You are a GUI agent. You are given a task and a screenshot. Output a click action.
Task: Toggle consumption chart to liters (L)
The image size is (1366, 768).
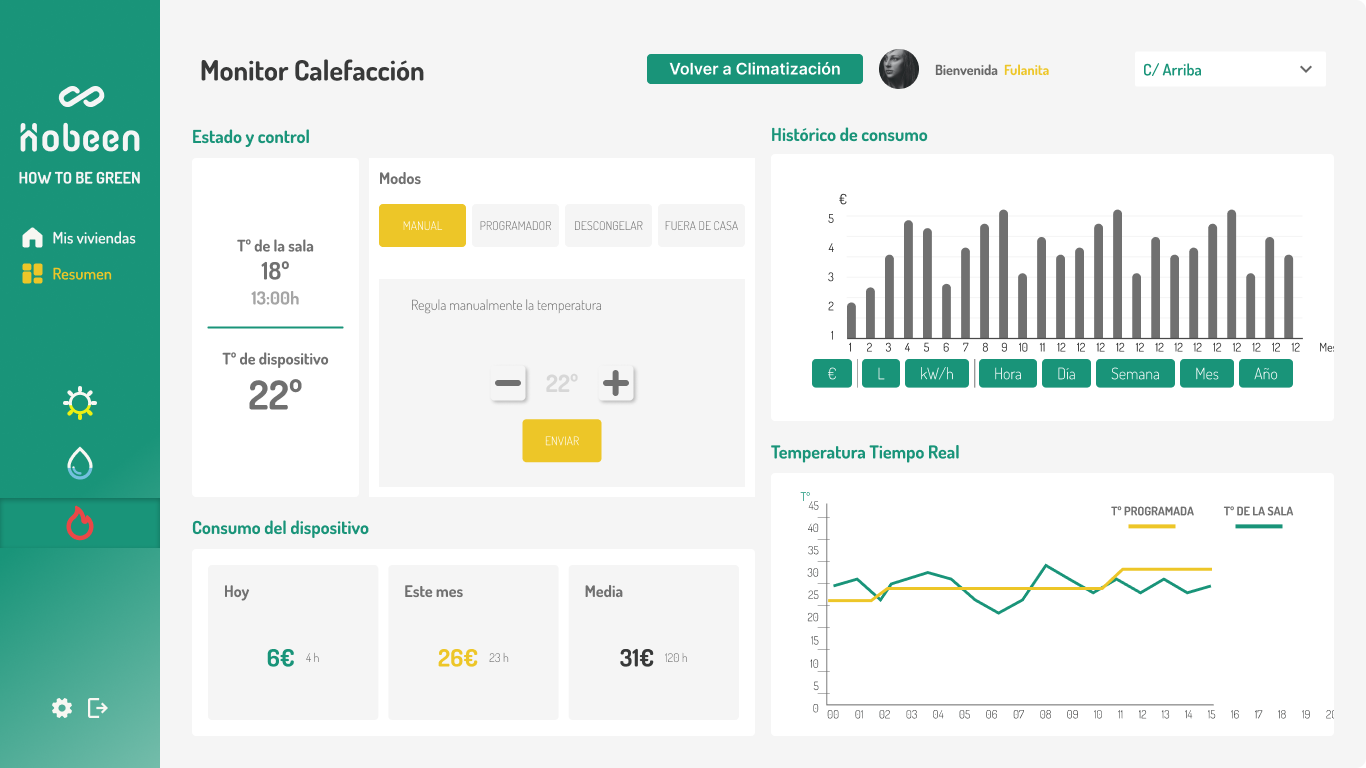coord(881,374)
